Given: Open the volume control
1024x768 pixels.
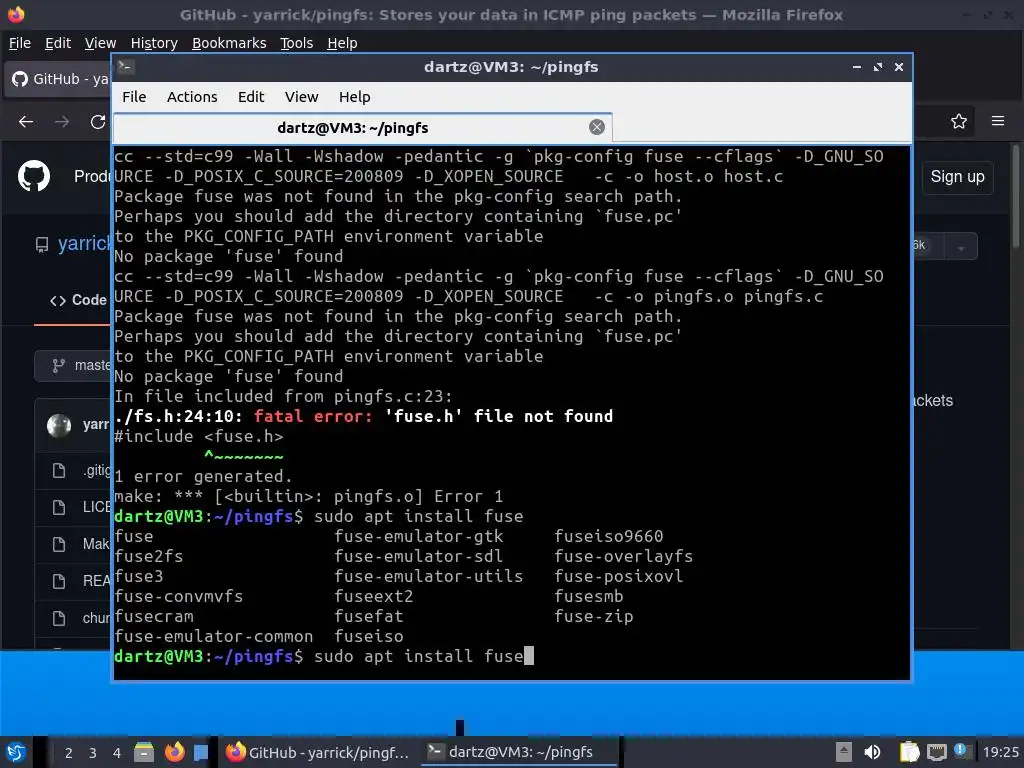Looking at the screenshot, I should [x=872, y=752].
